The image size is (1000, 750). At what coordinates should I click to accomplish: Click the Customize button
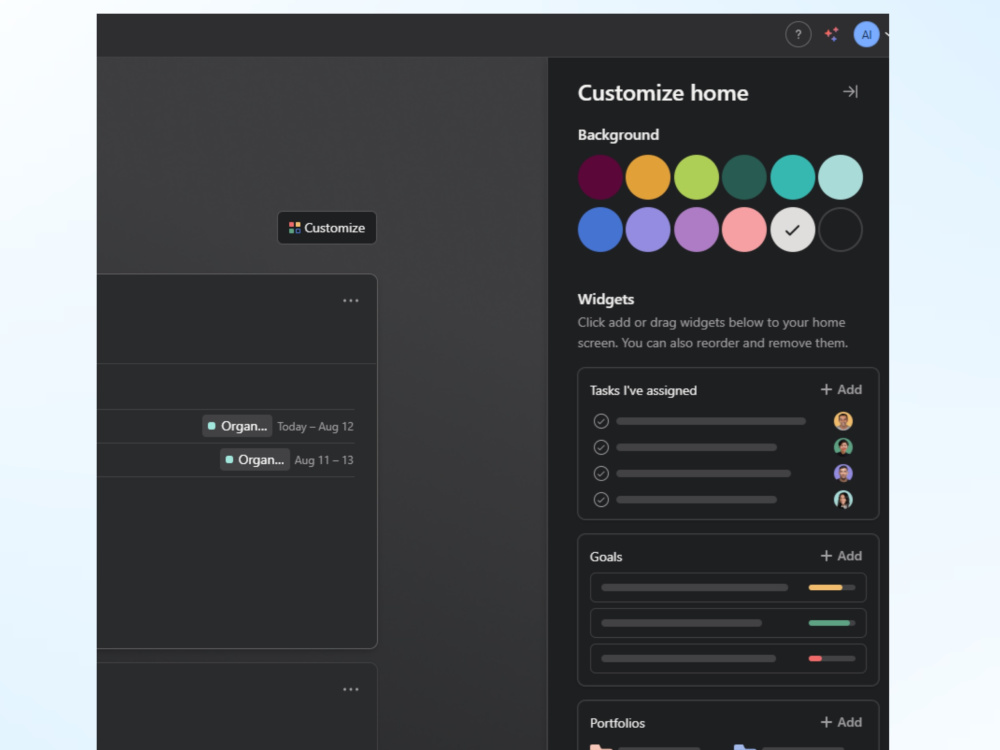(327, 228)
